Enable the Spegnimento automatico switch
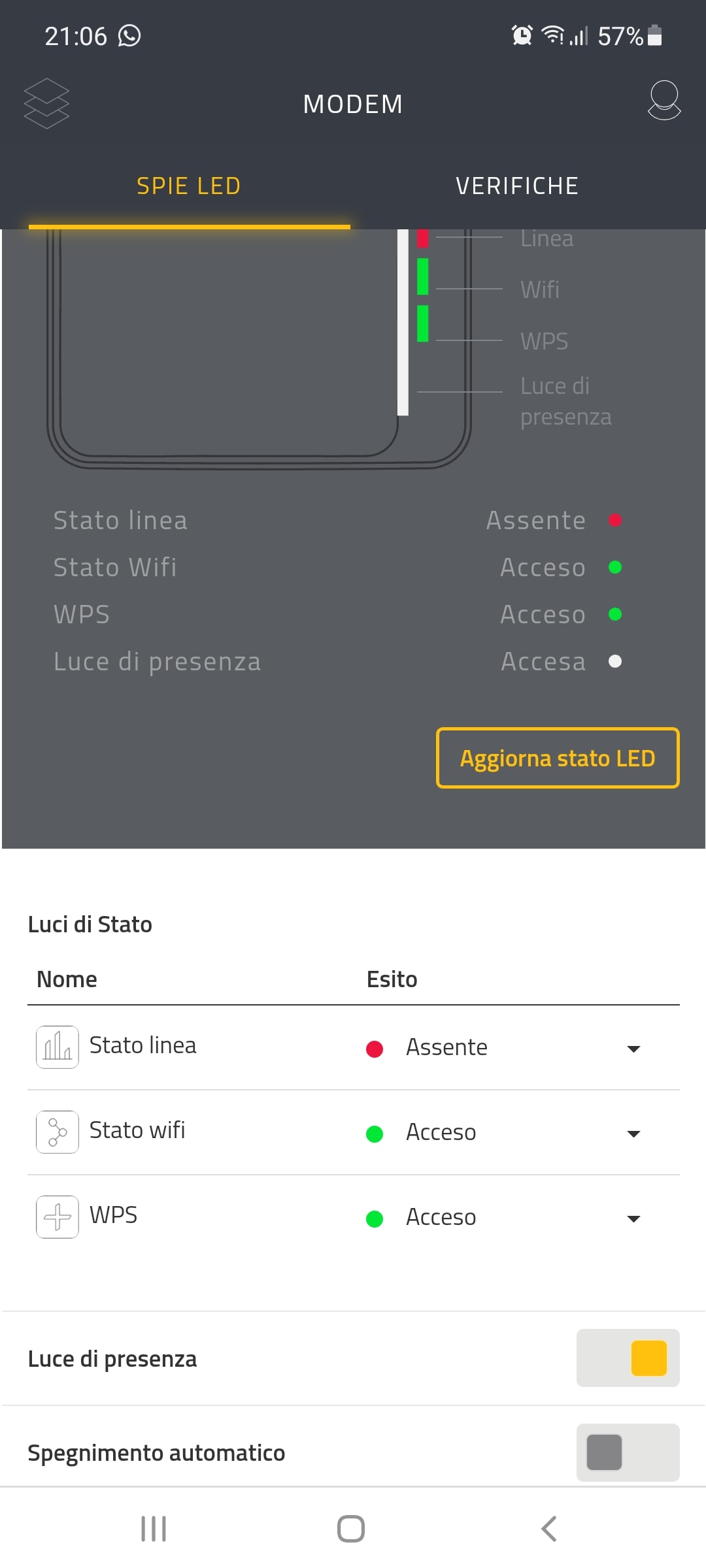Screen dimensions: 706x1568 pyautogui.click(x=628, y=1452)
